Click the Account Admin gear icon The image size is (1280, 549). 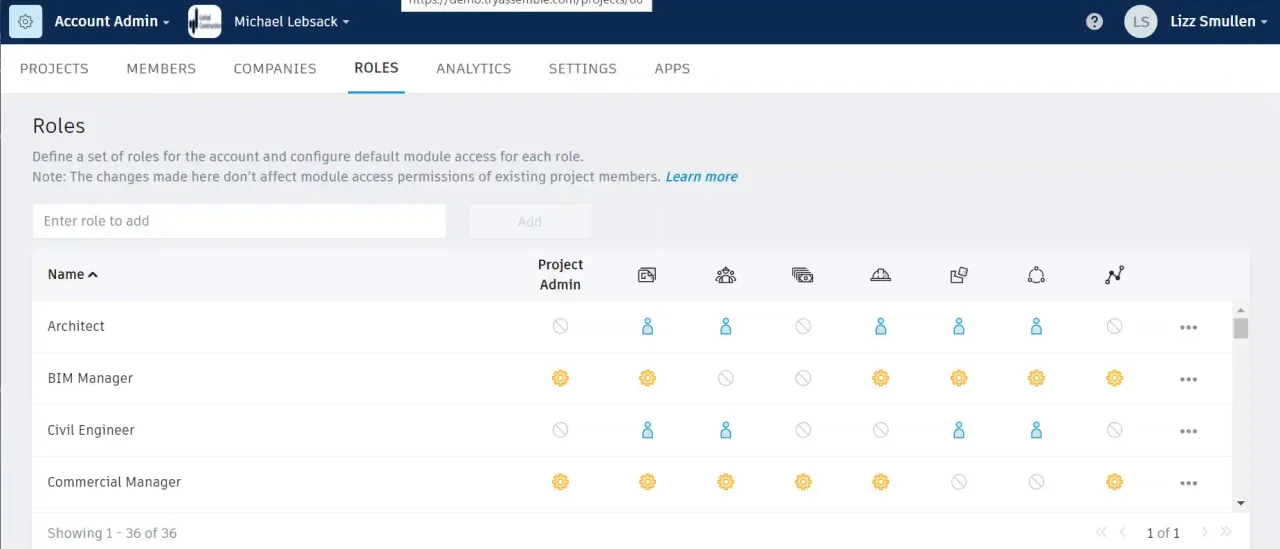pos(25,21)
